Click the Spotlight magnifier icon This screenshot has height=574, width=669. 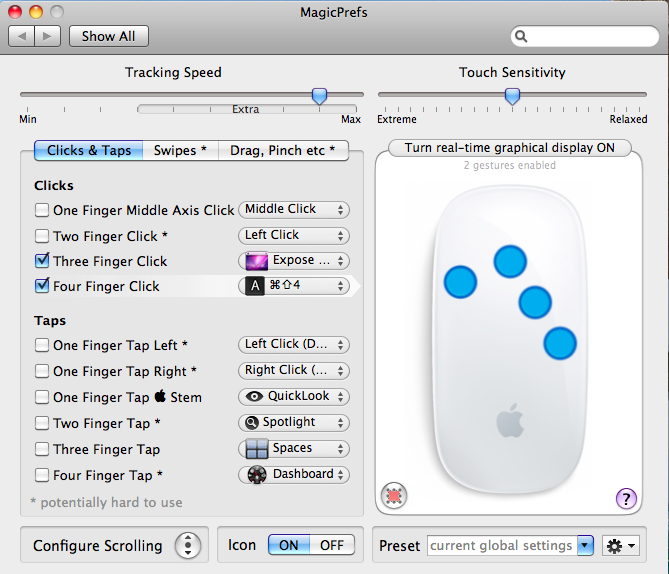coord(252,422)
